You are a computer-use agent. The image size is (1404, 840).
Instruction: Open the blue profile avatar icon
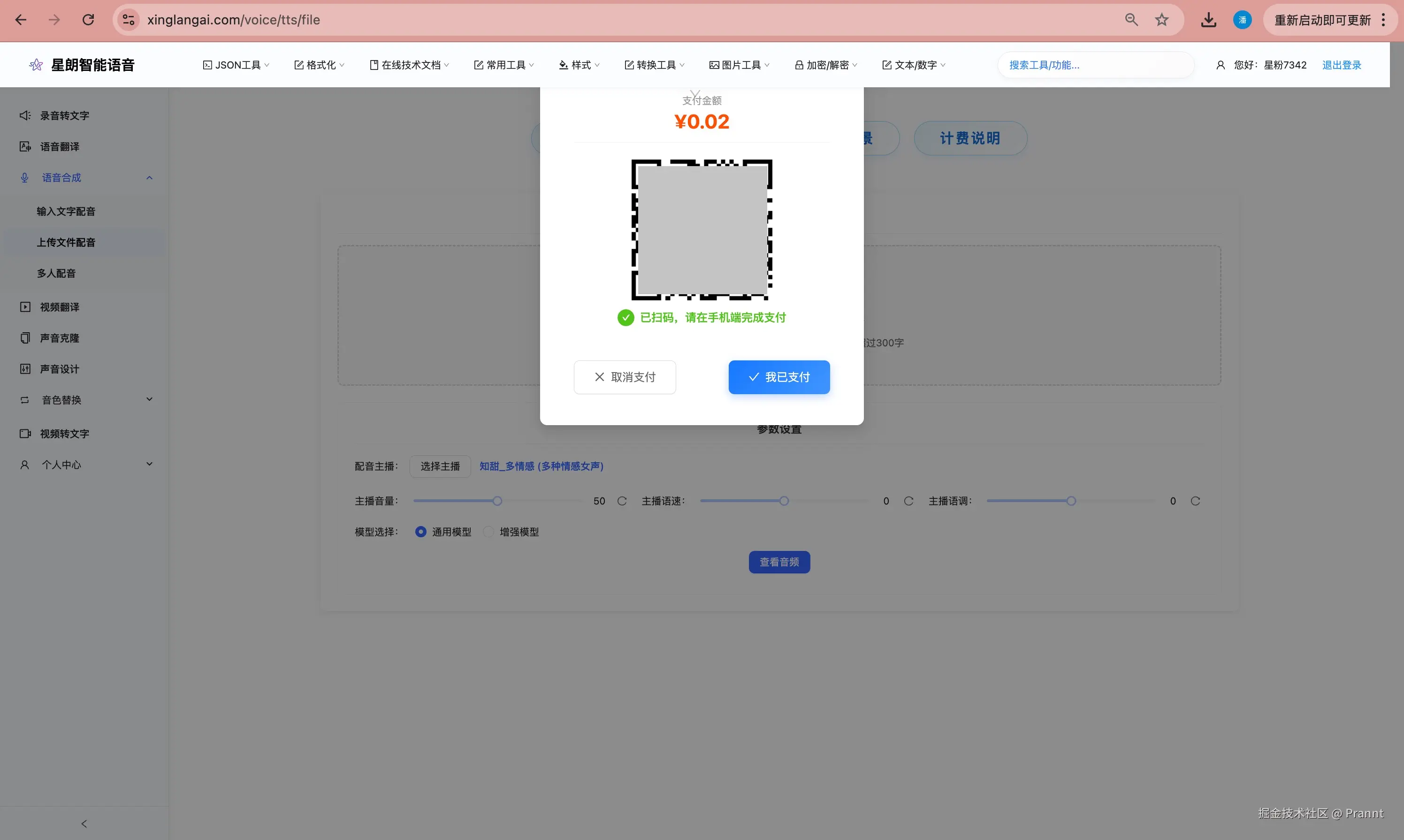click(1242, 20)
